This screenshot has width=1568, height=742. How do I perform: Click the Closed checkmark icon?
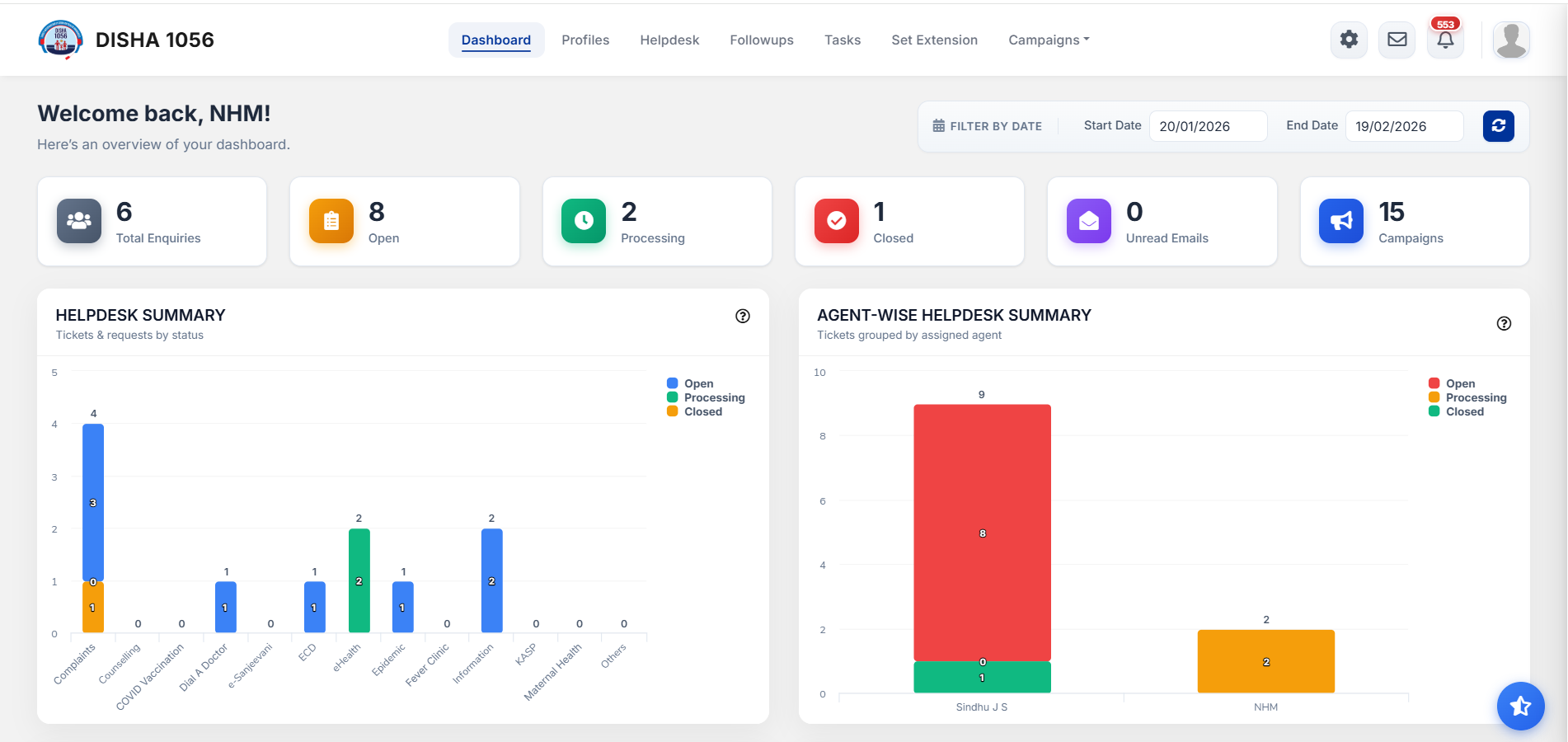coord(836,221)
